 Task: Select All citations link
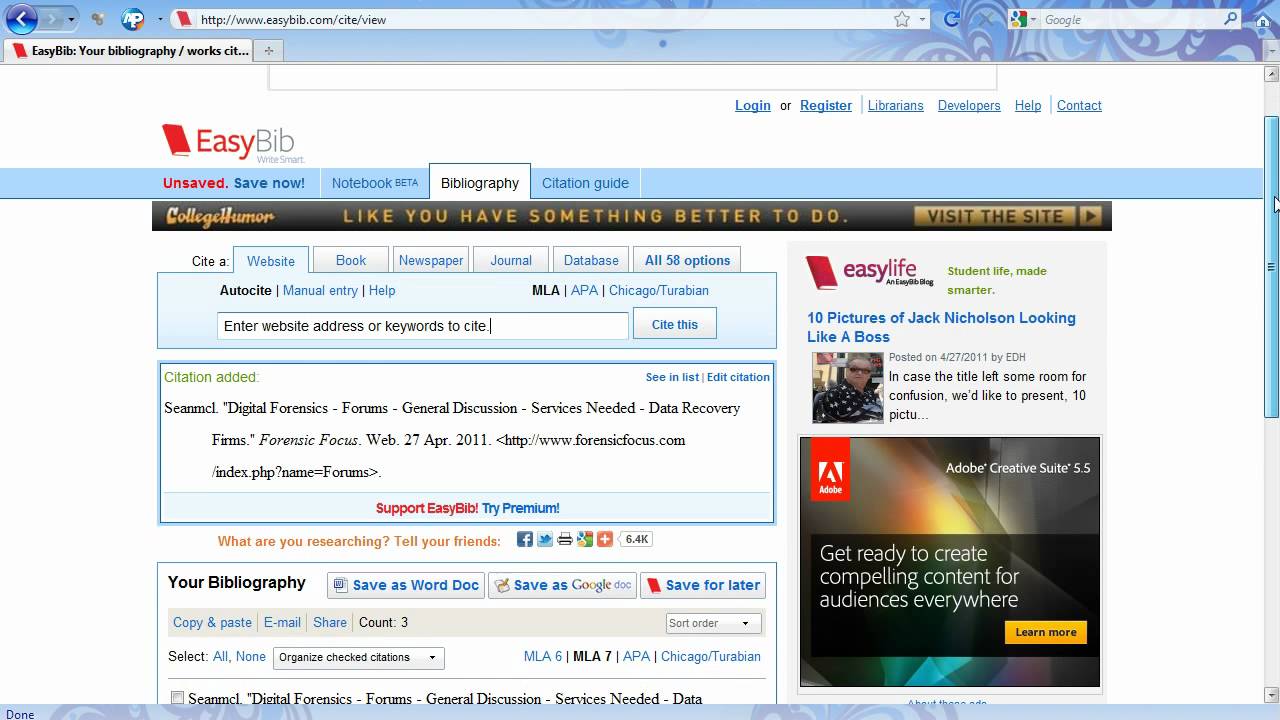(220, 657)
